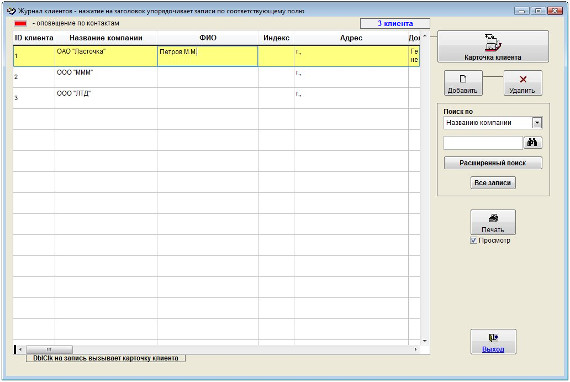570x382 pixels.
Task: Sort by ФИО column header
Action: [x=208, y=38]
